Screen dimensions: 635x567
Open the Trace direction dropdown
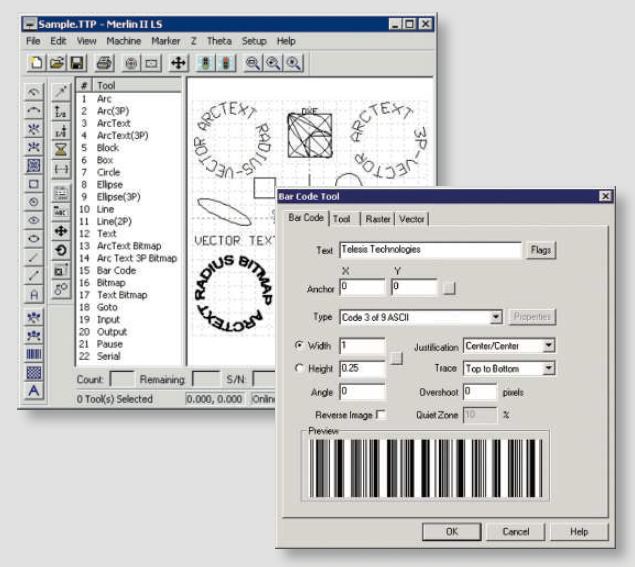[x=548, y=368]
